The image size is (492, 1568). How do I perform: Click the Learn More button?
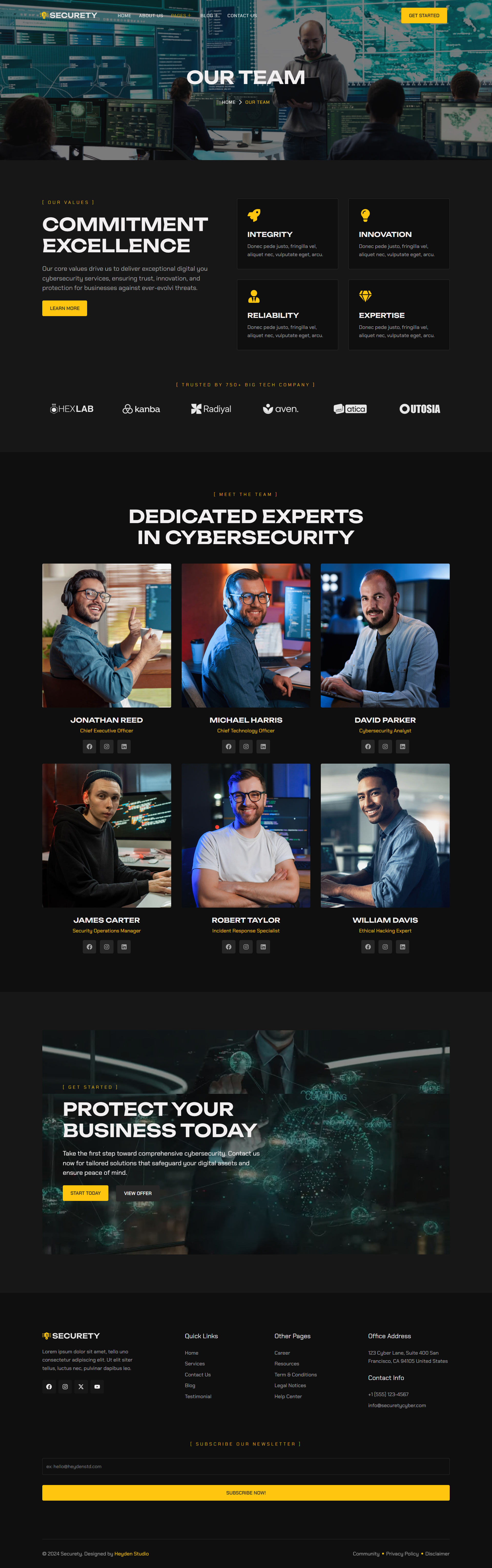point(65,308)
